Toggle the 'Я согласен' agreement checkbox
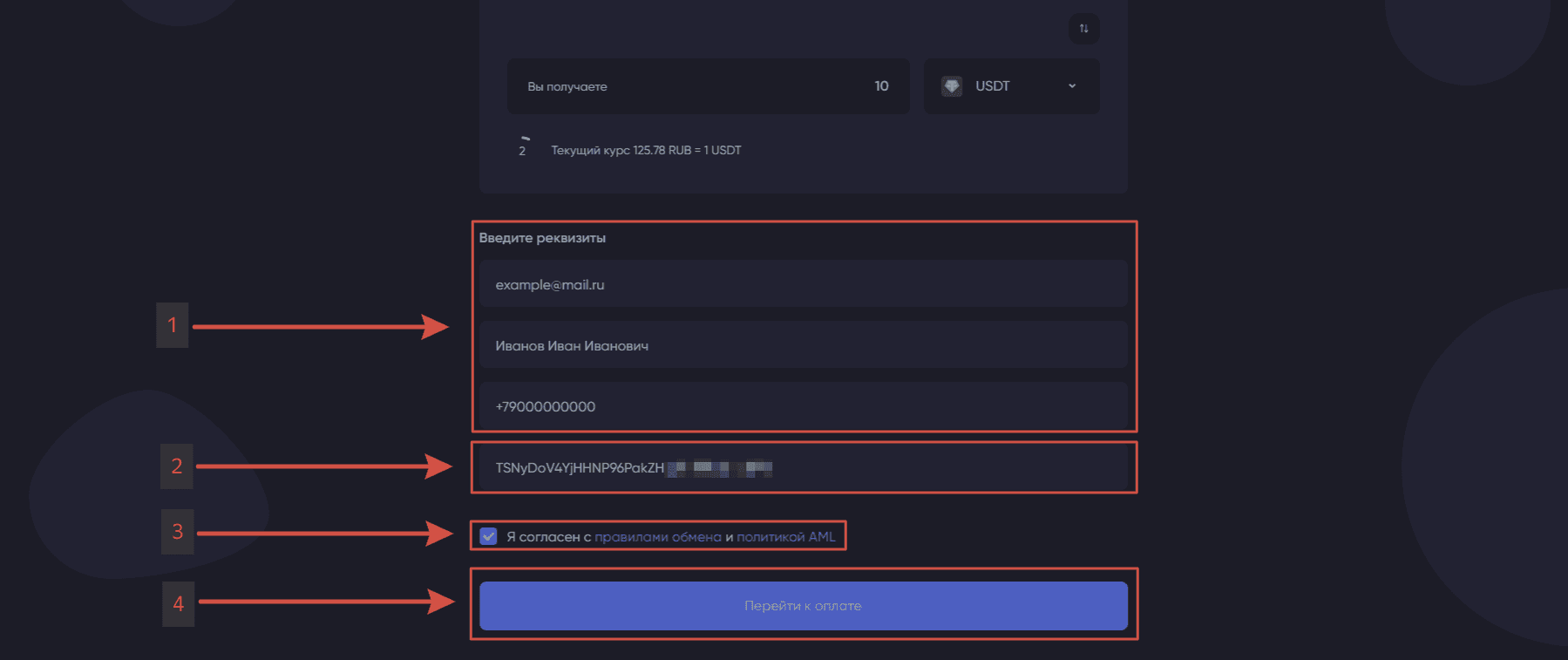Viewport: 1568px width, 660px height. click(489, 536)
